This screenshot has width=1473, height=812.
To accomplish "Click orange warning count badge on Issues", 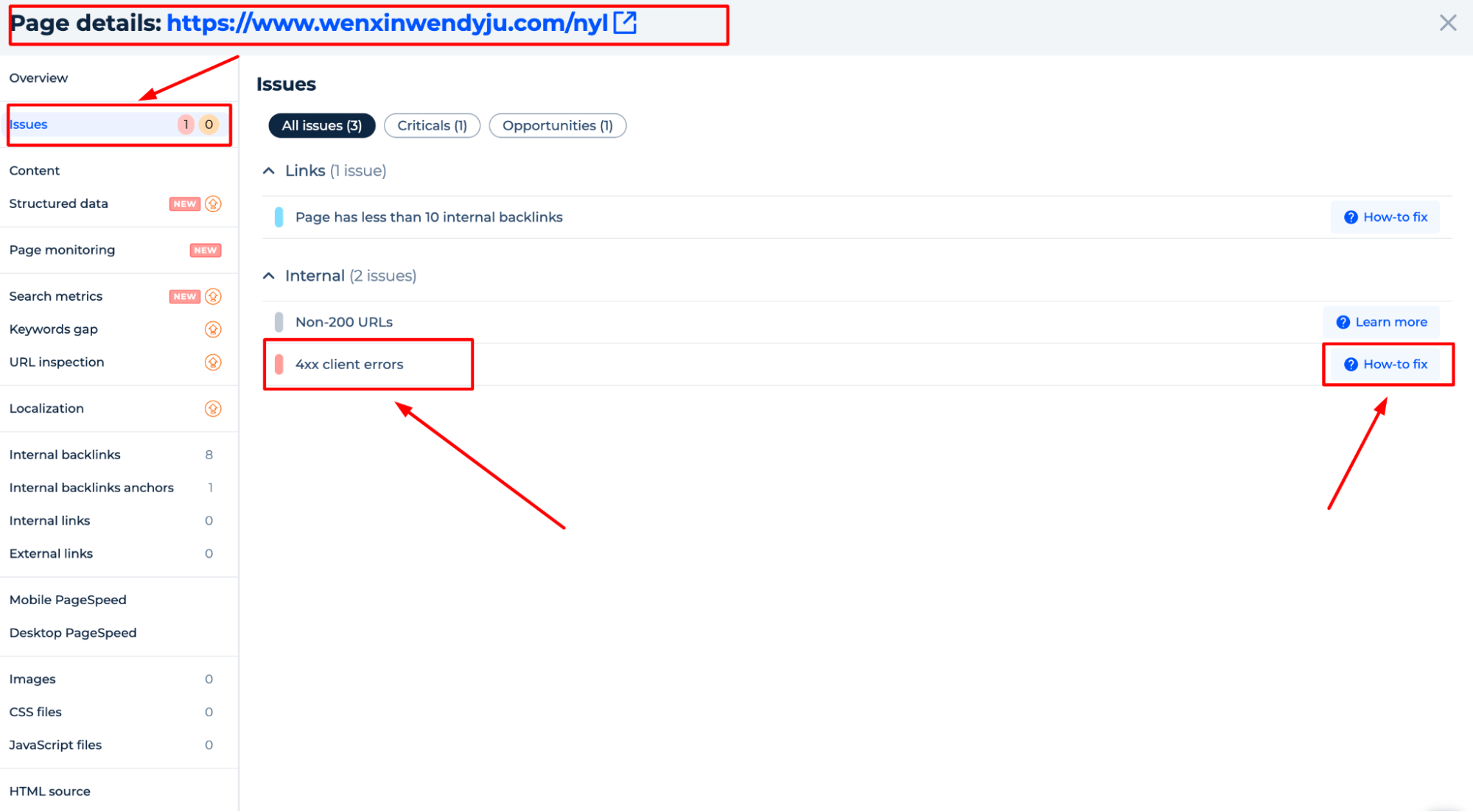I will pyautogui.click(x=209, y=125).
